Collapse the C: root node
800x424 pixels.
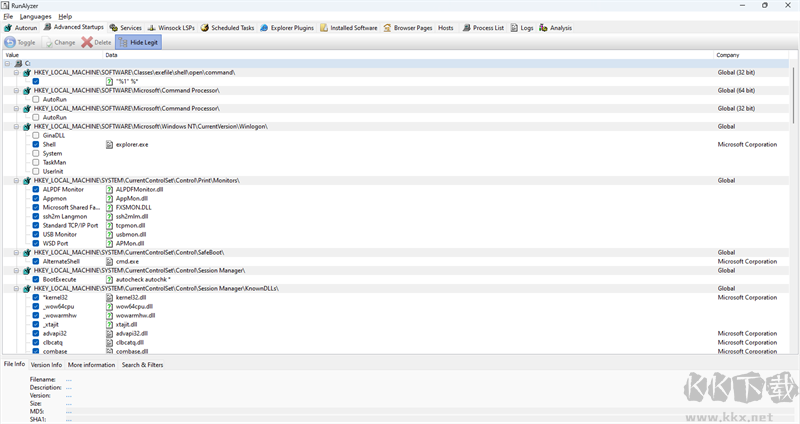[8, 64]
